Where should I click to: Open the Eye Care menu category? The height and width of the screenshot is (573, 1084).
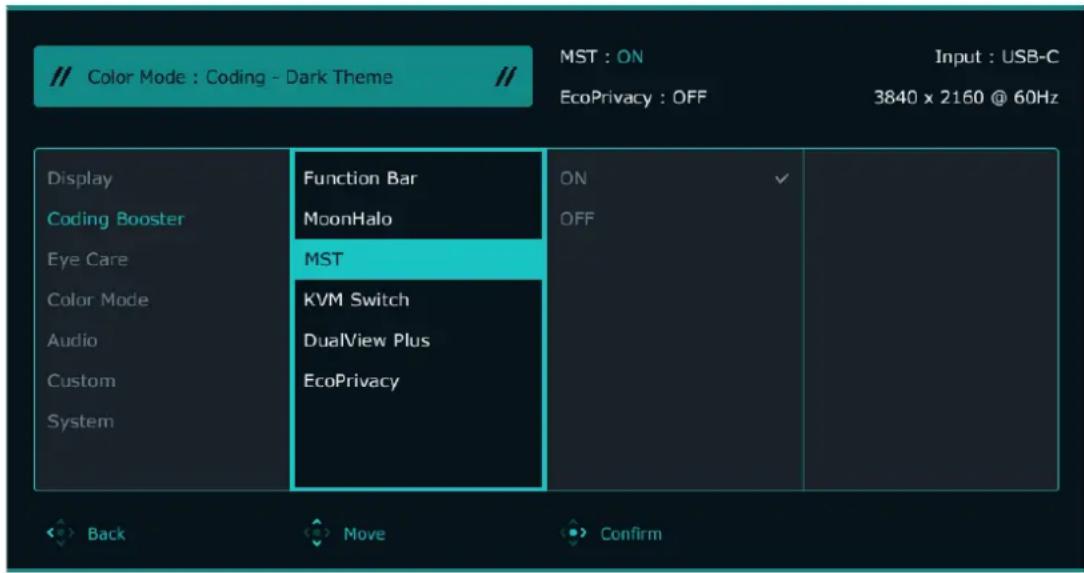coord(87,260)
